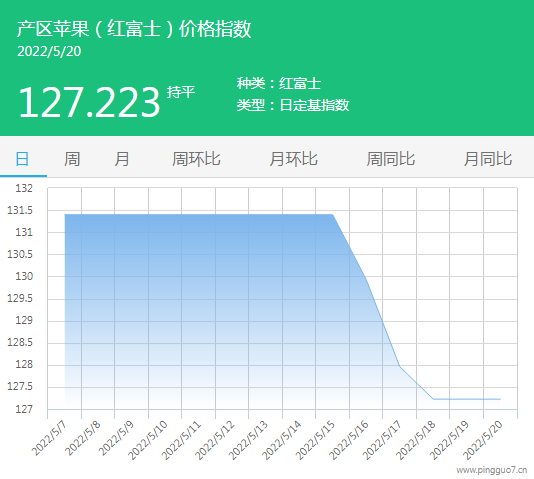Image resolution: width=534 pixels, height=479 pixels.
Task: Click the 131.5 y-axis value label
Action: (20, 210)
